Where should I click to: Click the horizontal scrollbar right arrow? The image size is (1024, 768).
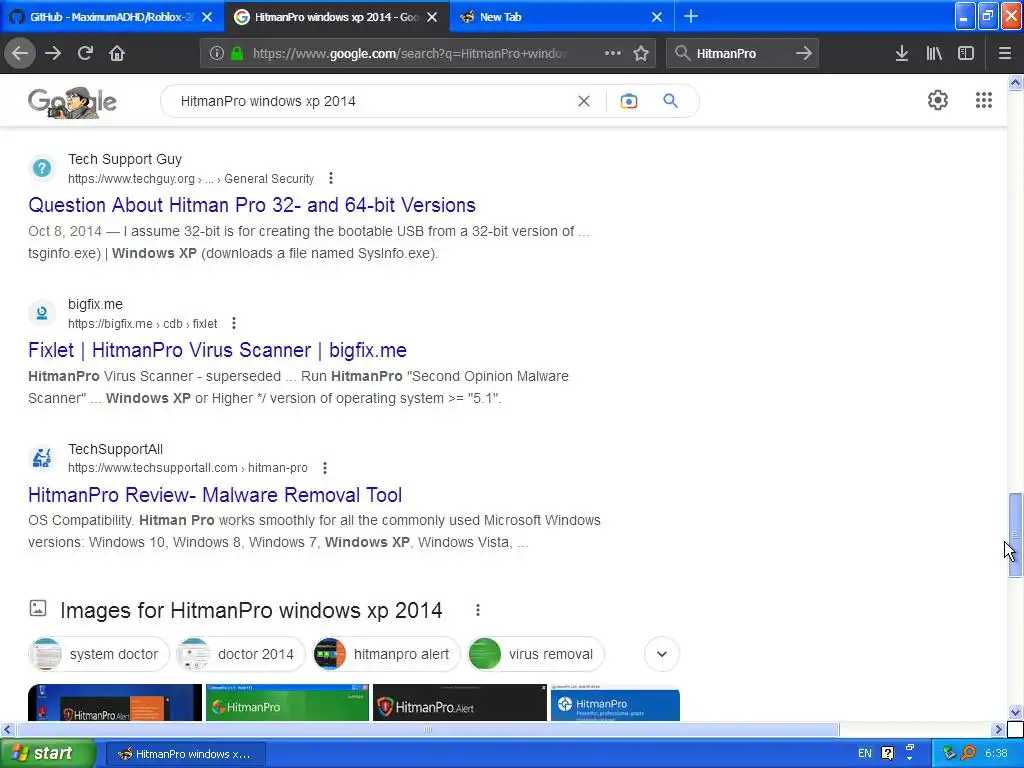999,729
